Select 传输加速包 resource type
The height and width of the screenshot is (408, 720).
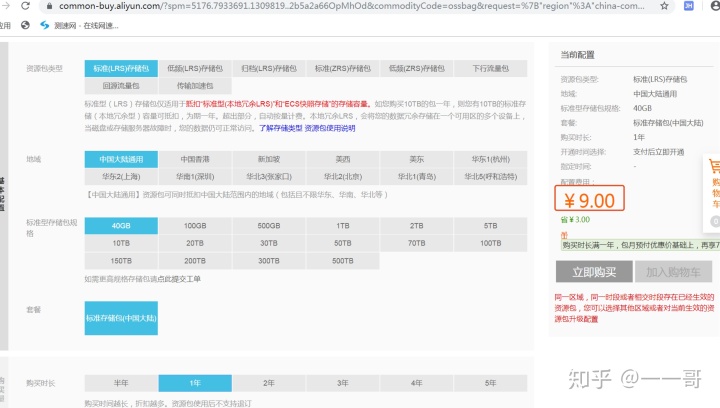195,86
